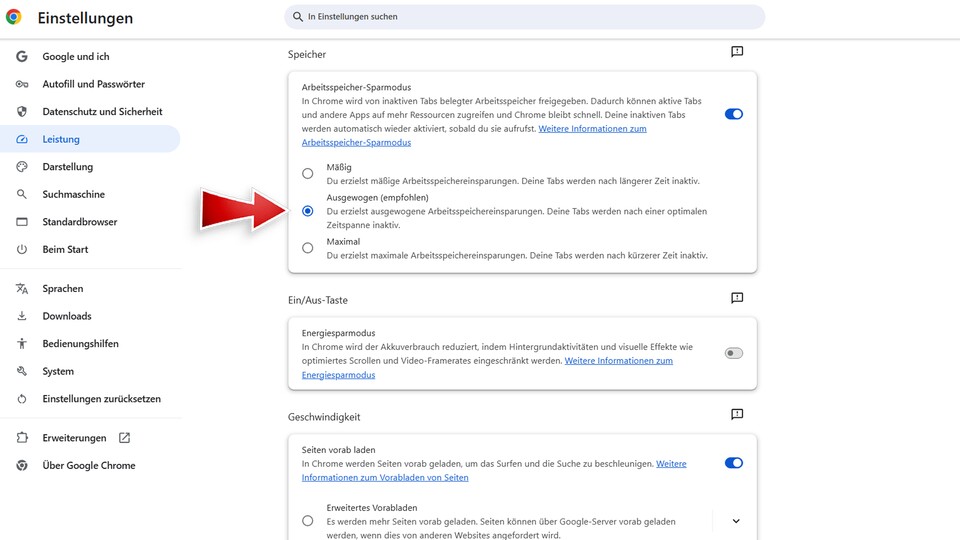The height and width of the screenshot is (540, 960).
Task: Select the Erweitertes Vorabladen radio button
Action: 308,521
